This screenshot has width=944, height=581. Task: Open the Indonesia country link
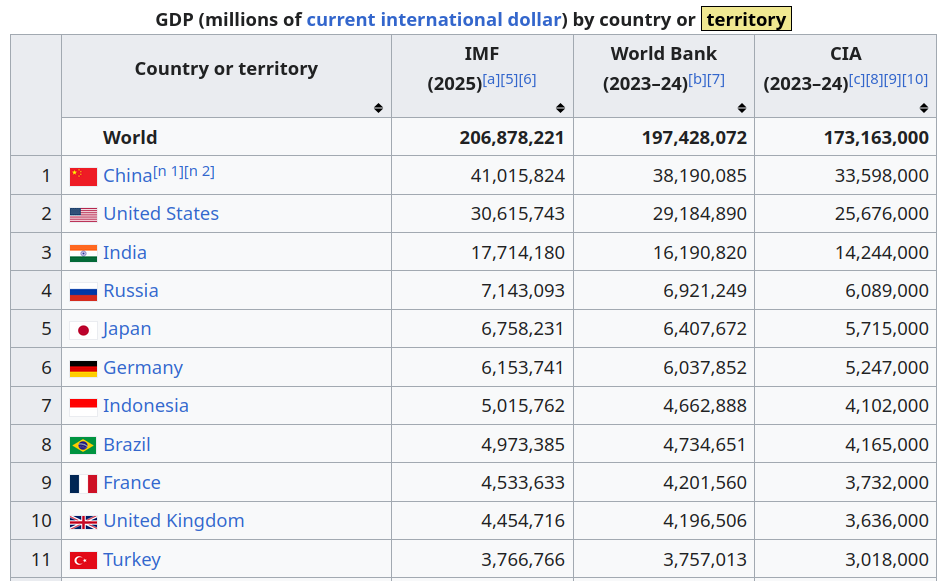click(146, 406)
